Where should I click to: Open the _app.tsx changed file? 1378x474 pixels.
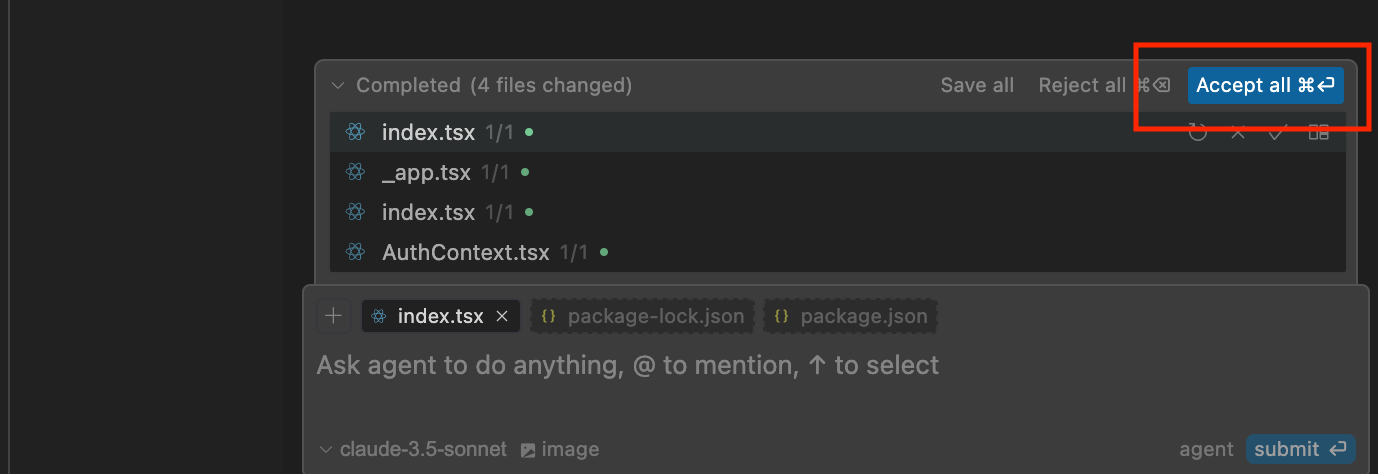click(426, 172)
